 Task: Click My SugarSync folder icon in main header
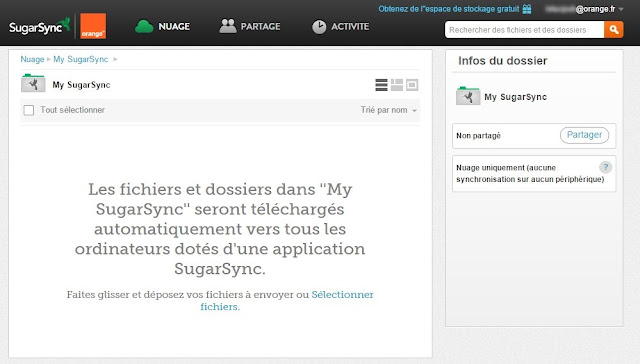click(x=33, y=83)
